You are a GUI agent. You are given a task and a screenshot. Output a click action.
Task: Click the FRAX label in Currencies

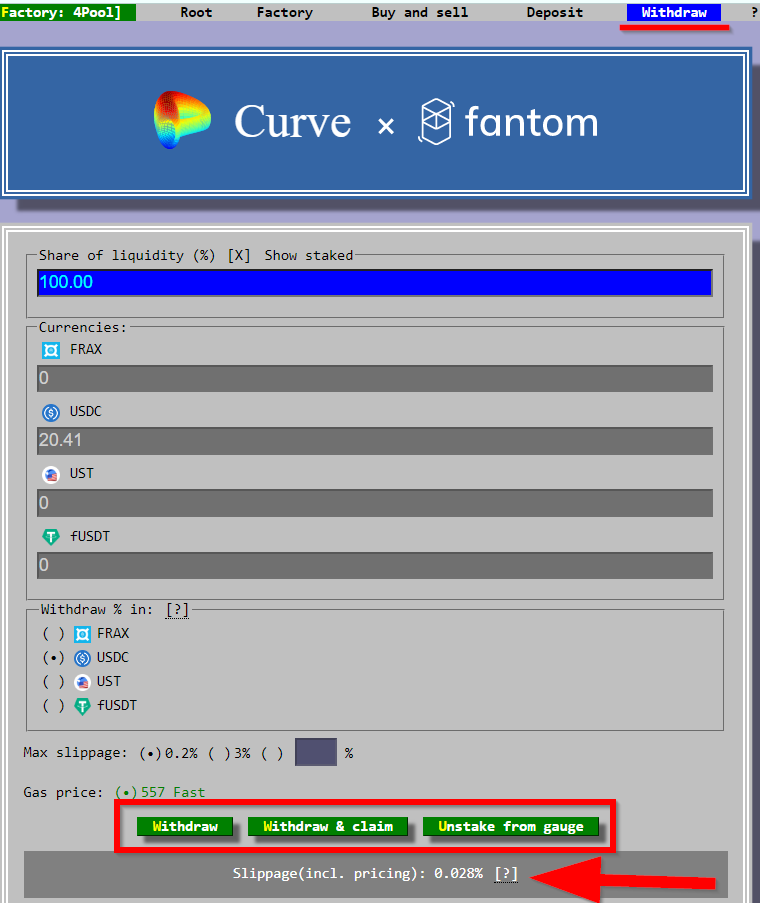pos(86,350)
